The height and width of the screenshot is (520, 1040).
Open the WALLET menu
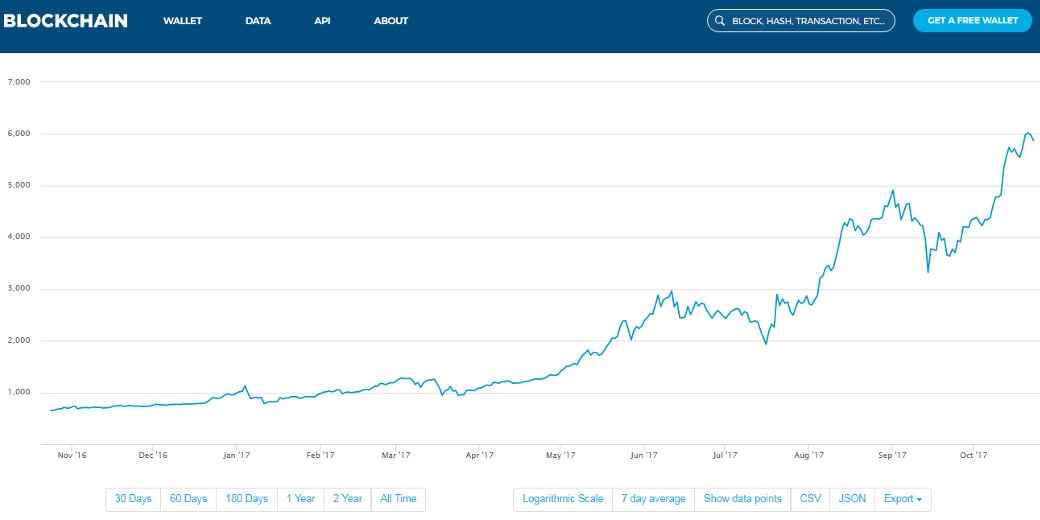point(183,21)
